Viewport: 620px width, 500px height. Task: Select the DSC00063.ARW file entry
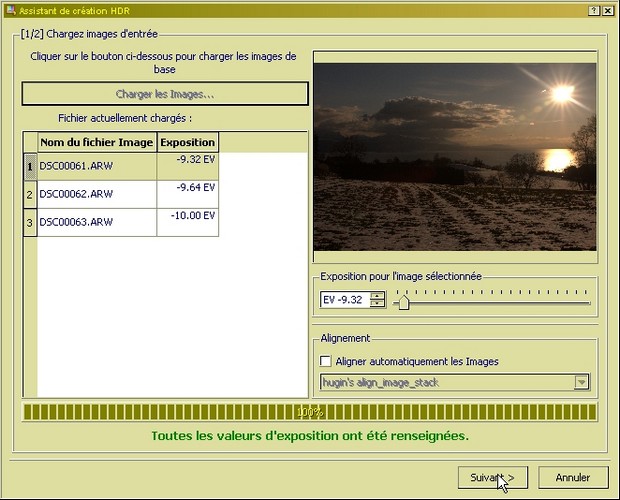pyautogui.click(x=96, y=222)
